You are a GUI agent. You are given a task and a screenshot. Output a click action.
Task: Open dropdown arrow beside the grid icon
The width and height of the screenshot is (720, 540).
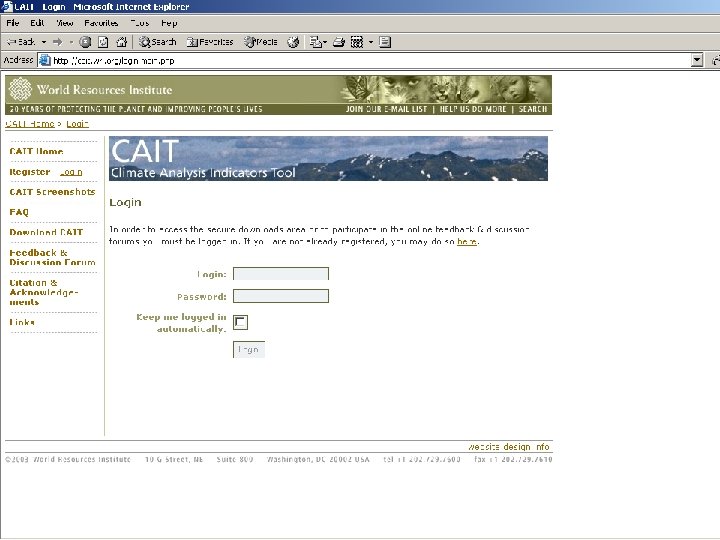click(x=371, y=42)
